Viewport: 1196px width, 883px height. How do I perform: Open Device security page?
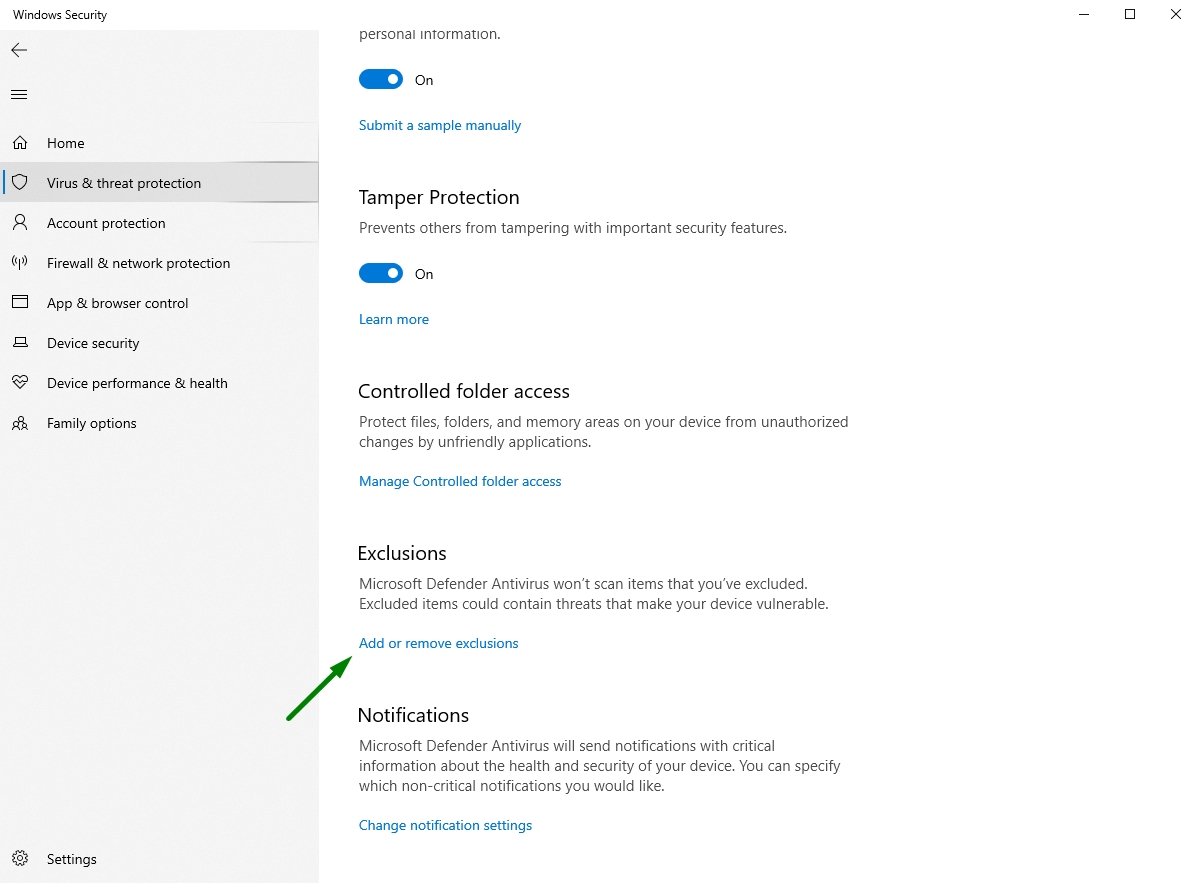(159, 342)
